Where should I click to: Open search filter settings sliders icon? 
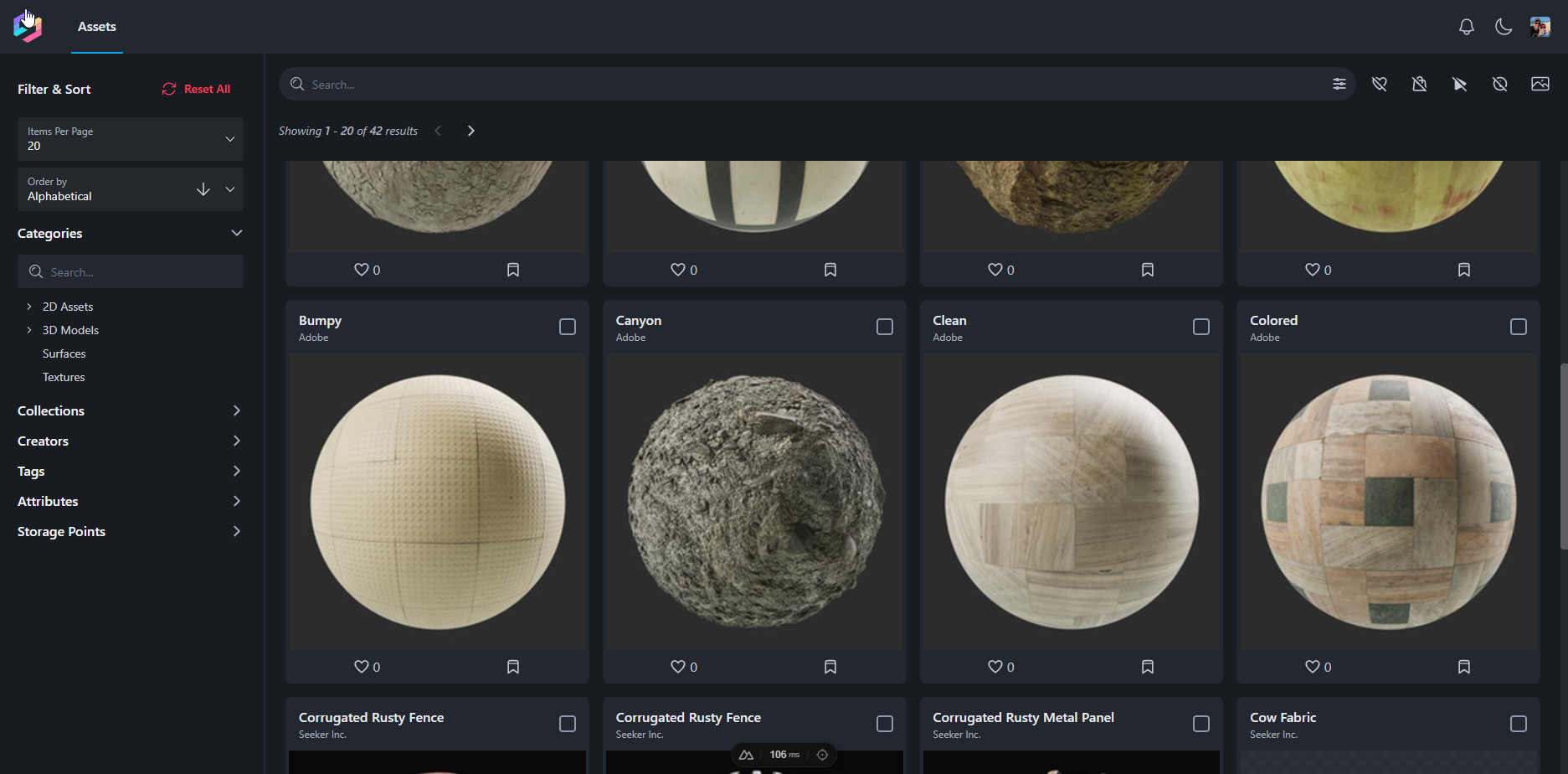pos(1339,84)
